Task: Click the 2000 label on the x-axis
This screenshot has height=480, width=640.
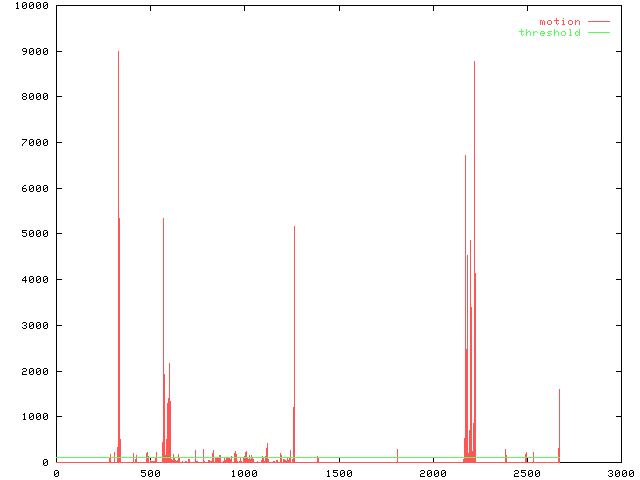Action: (432, 473)
